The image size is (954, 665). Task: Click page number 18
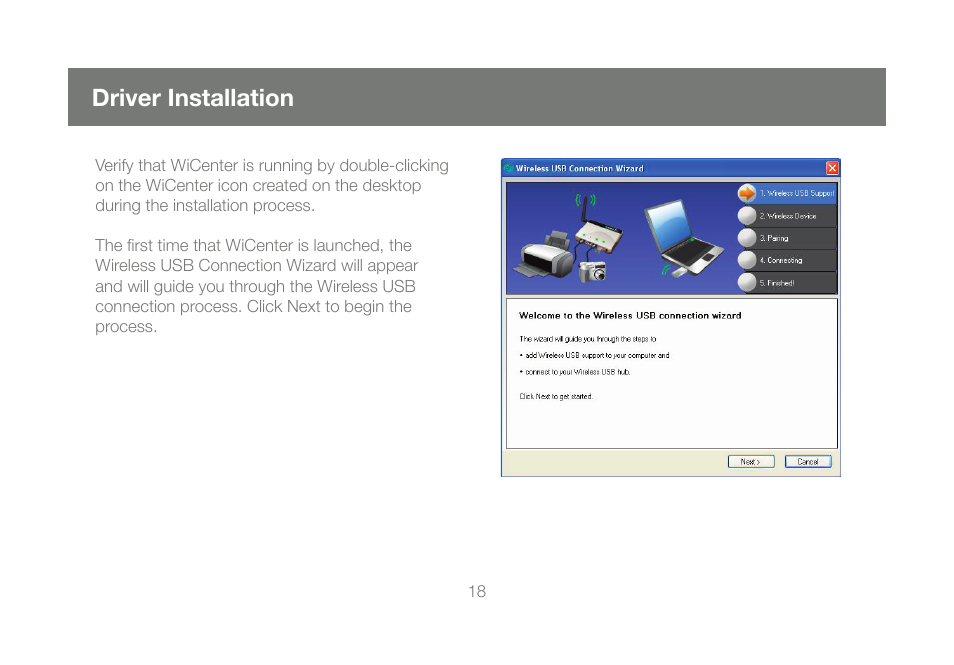(477, 591)
